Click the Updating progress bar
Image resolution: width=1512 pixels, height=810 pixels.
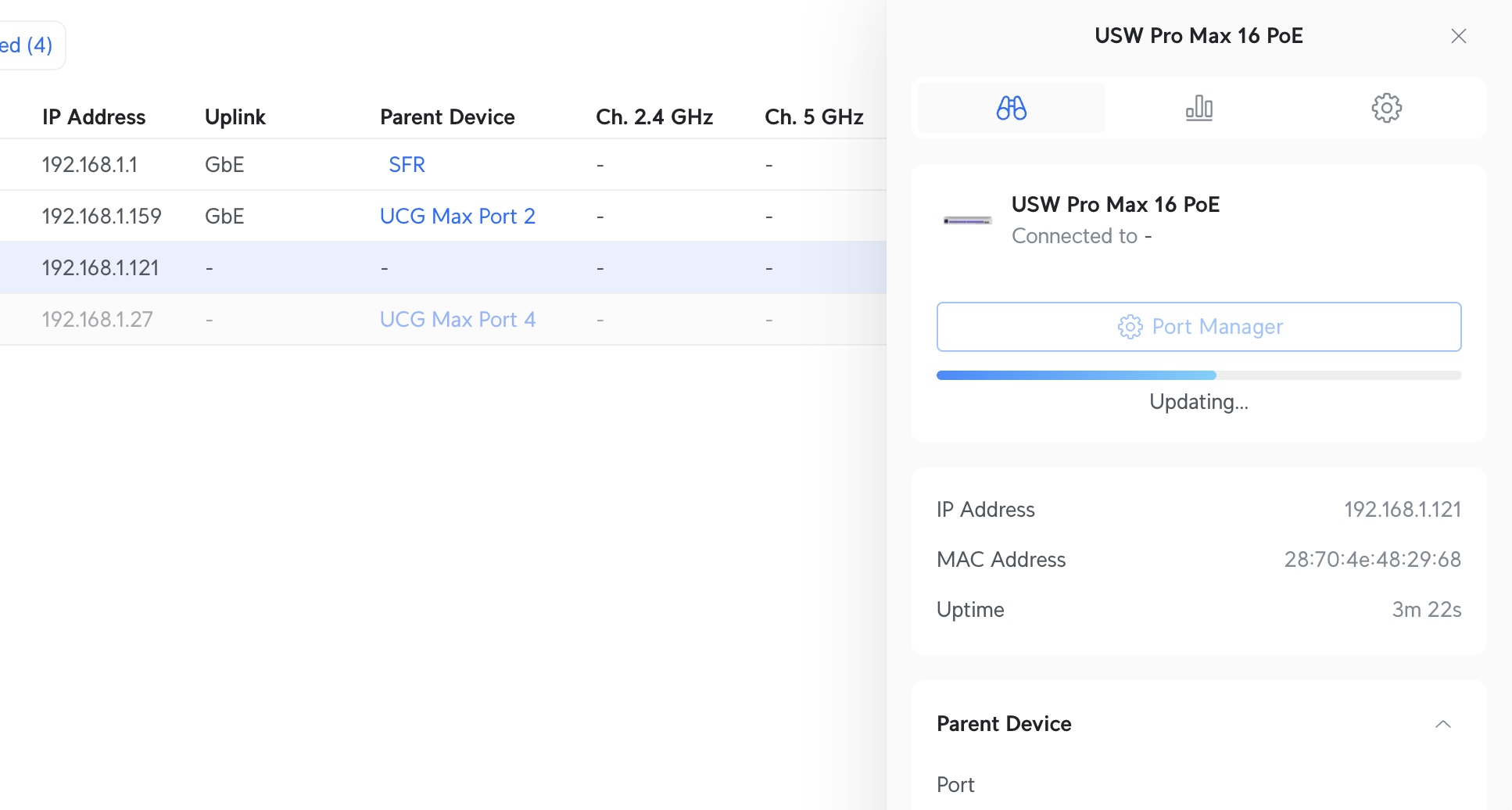pyautogui.click(x=1198, y=375)
